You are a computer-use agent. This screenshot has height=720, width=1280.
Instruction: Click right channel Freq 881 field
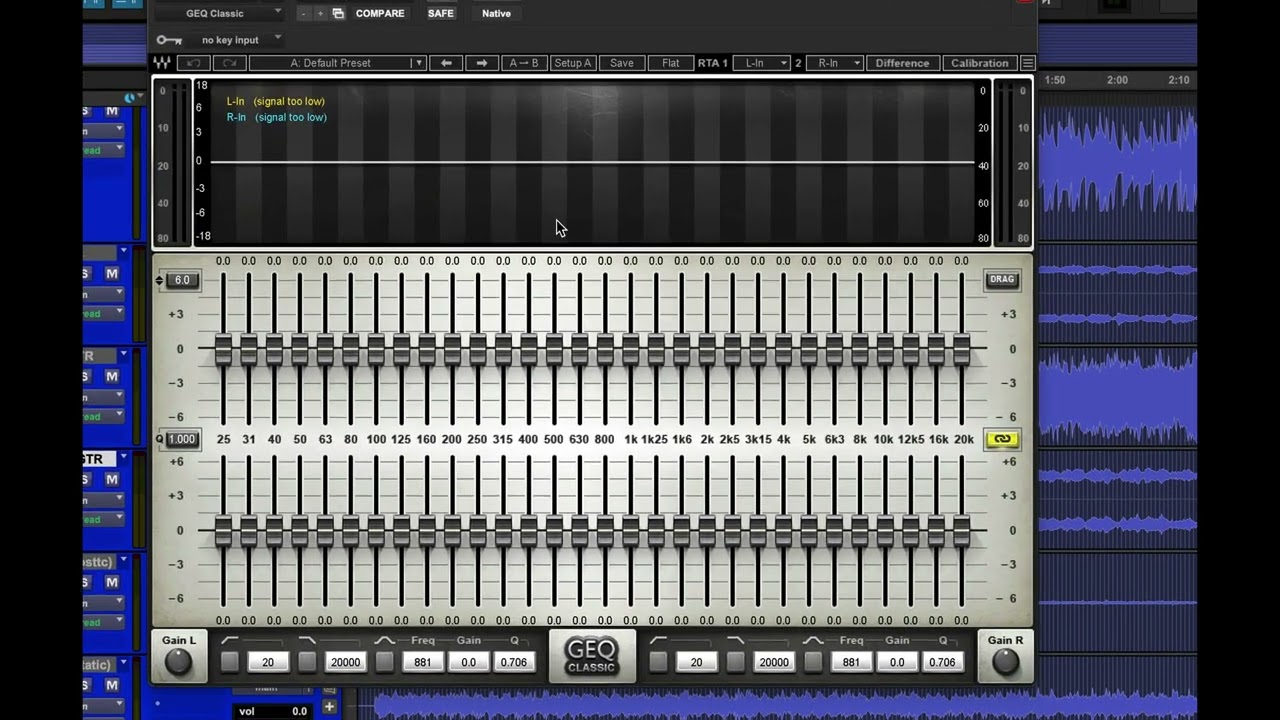(x=851, y=662)
